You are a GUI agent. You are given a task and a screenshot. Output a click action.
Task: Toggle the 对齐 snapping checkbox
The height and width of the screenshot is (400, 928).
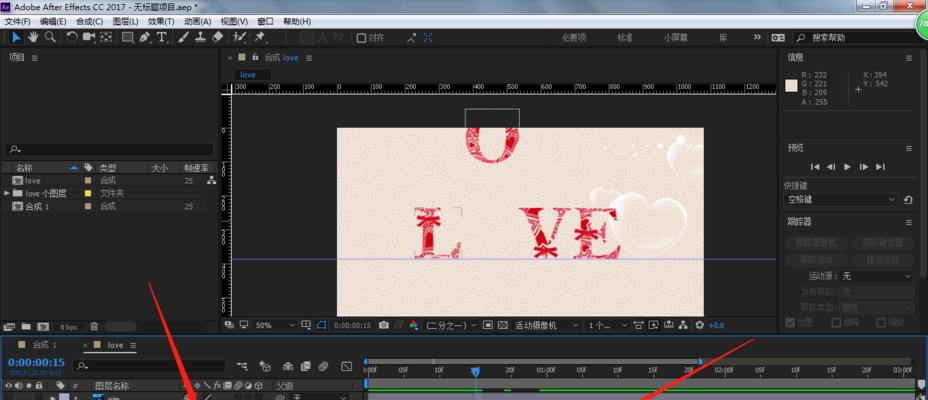[x=361, y=38]
